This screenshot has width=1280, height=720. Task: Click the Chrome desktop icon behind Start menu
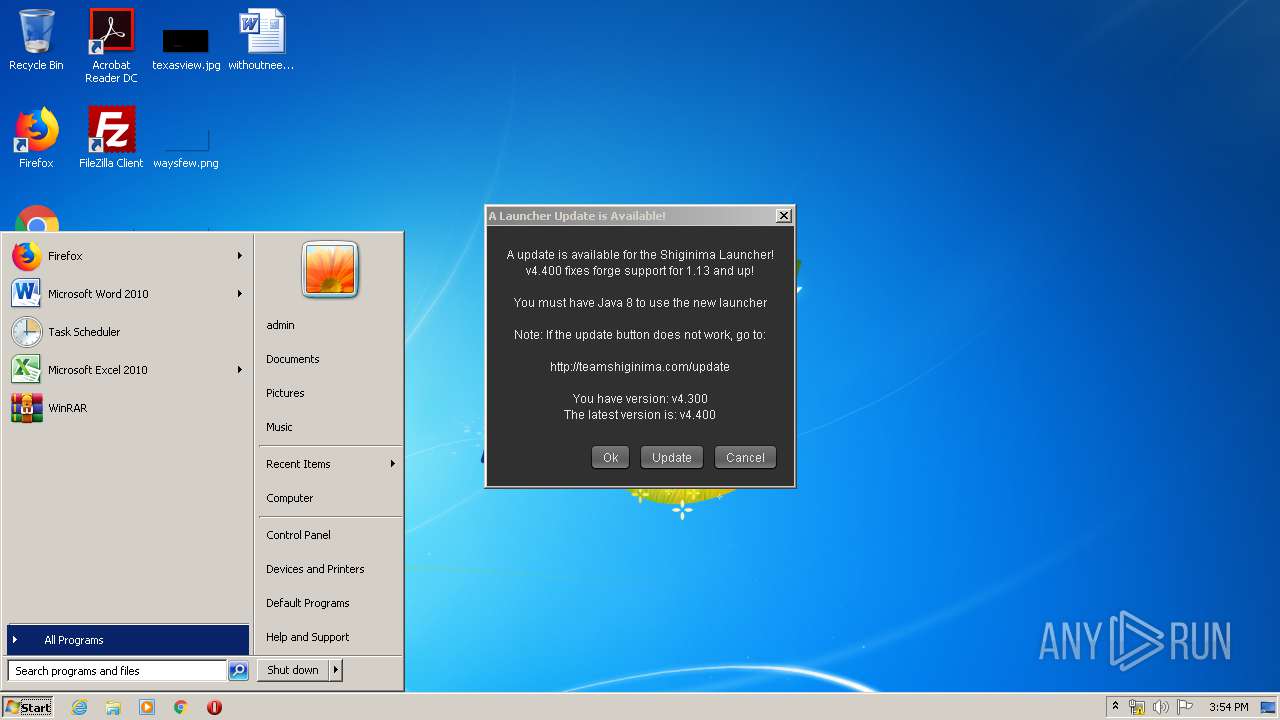click(37, 219)
